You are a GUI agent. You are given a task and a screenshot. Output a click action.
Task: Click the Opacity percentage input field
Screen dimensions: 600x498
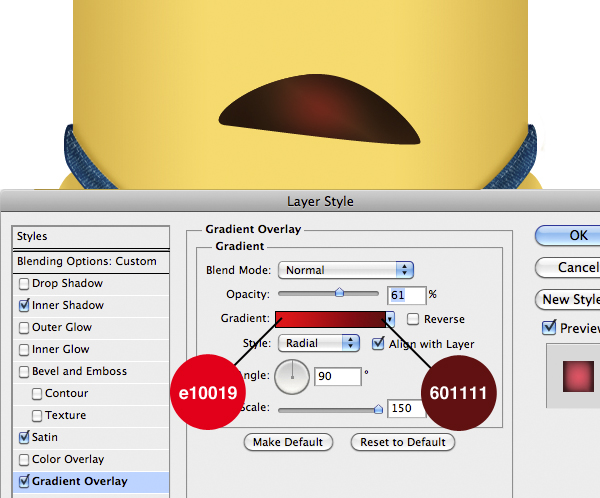(405, 295)
